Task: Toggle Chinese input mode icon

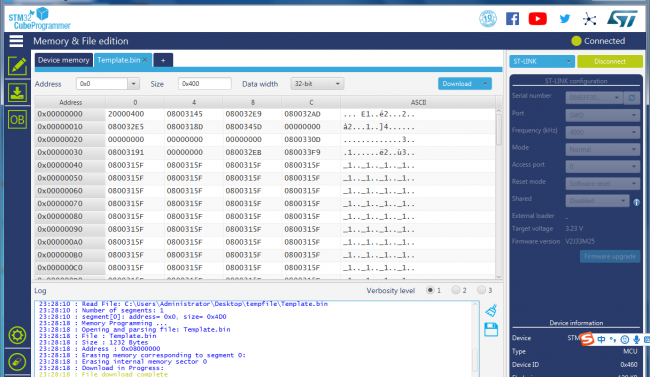Action: 601,340
